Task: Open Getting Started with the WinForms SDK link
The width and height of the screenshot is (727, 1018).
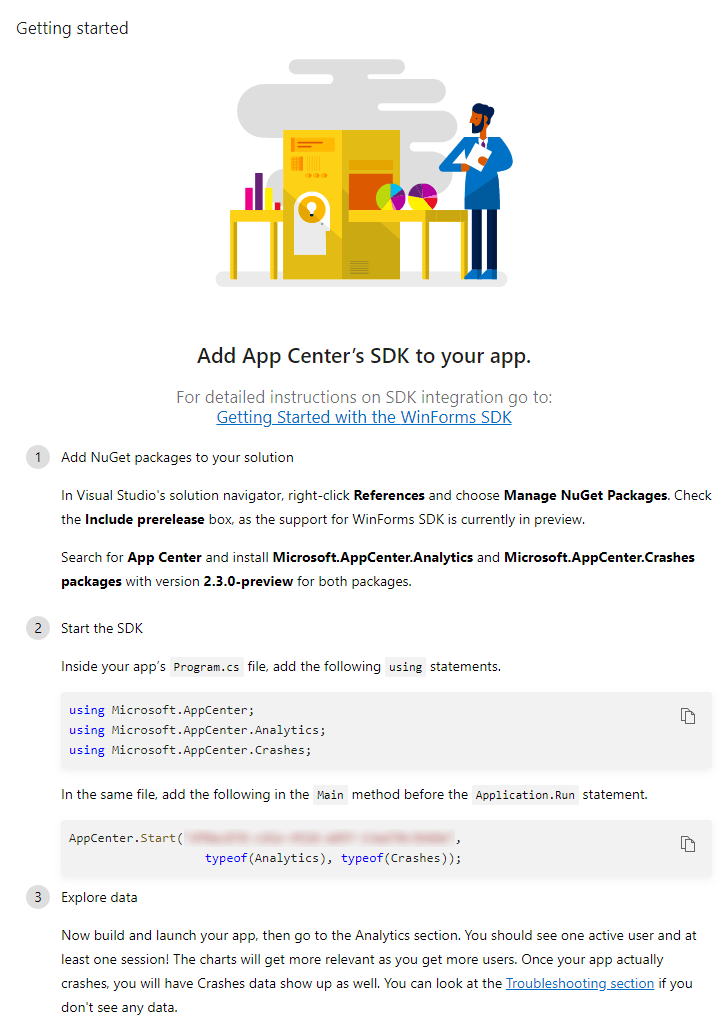Action: coord(364,417)
